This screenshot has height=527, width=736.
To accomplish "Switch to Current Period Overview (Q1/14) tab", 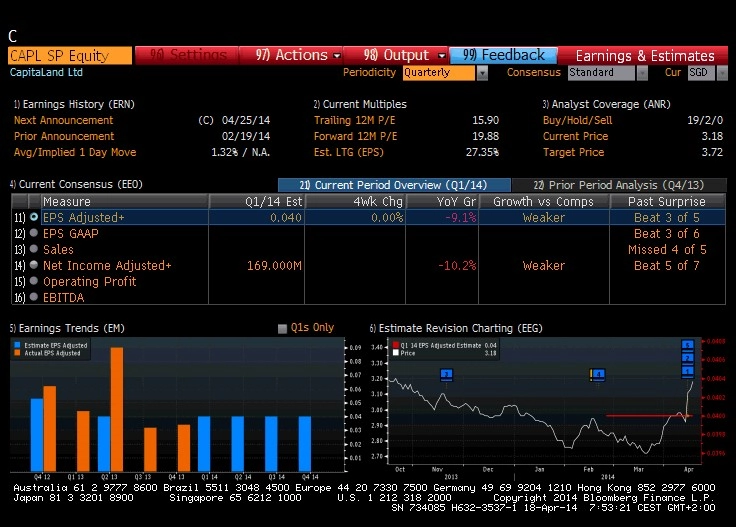I will pyautogui.click(x=394, y=185).
